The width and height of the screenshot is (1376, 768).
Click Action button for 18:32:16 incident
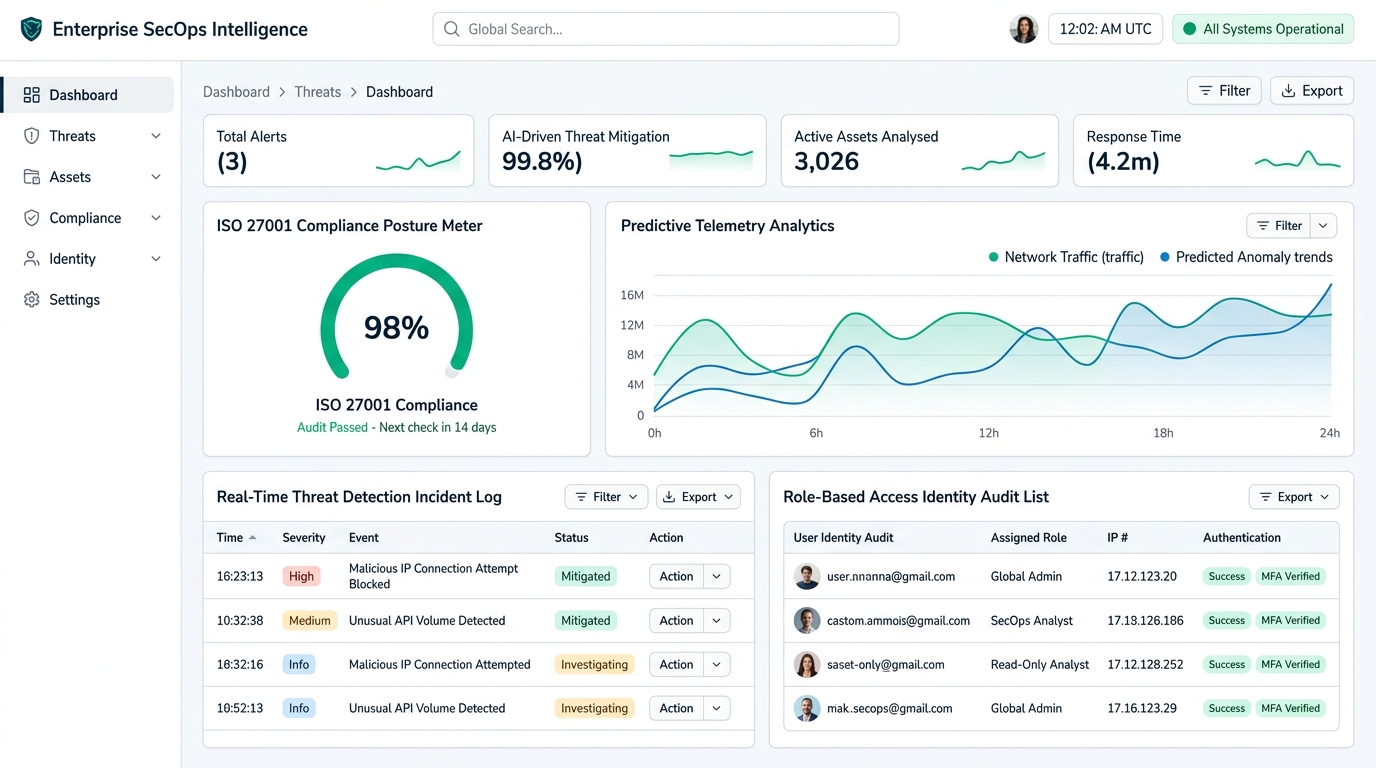677,664
